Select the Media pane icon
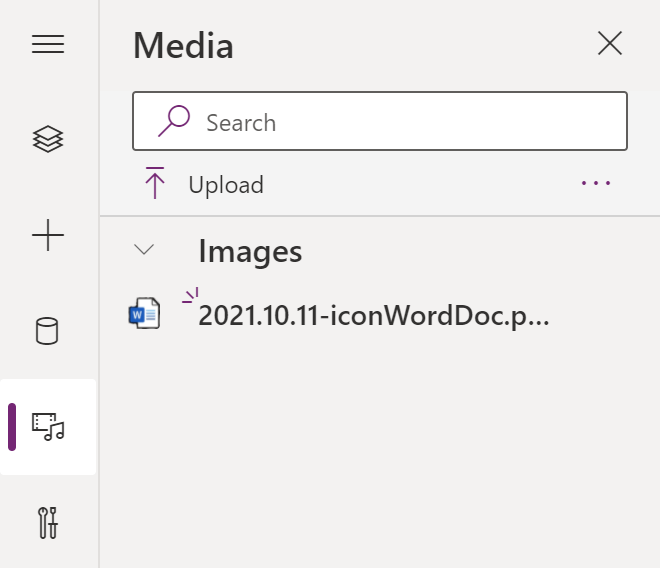 tap(48, 426)
